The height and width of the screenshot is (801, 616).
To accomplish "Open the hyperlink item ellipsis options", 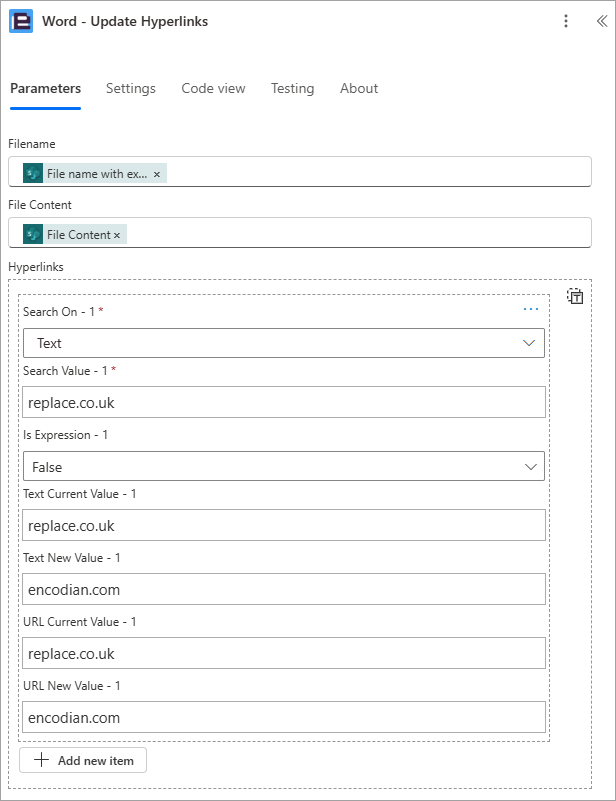I will 531,309.
